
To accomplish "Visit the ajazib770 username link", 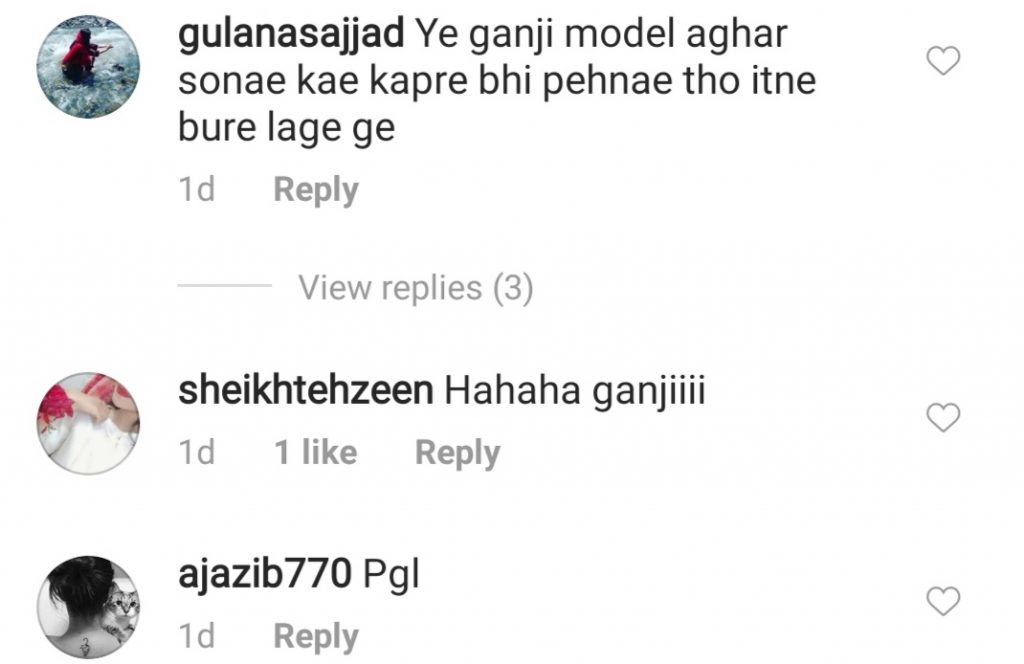I will click(265, 575).
